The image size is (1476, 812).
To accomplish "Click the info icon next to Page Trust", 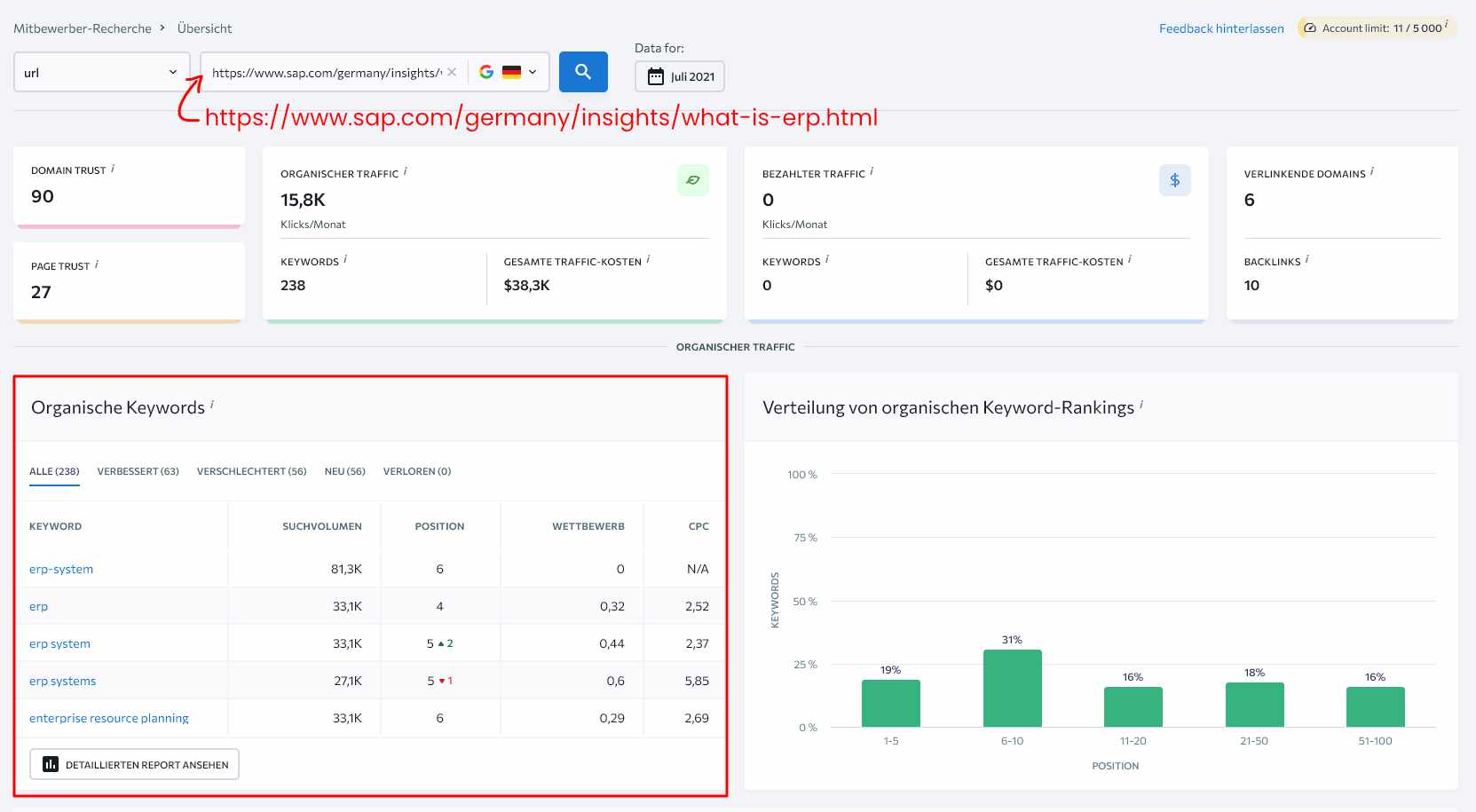I will click(97, 264).
